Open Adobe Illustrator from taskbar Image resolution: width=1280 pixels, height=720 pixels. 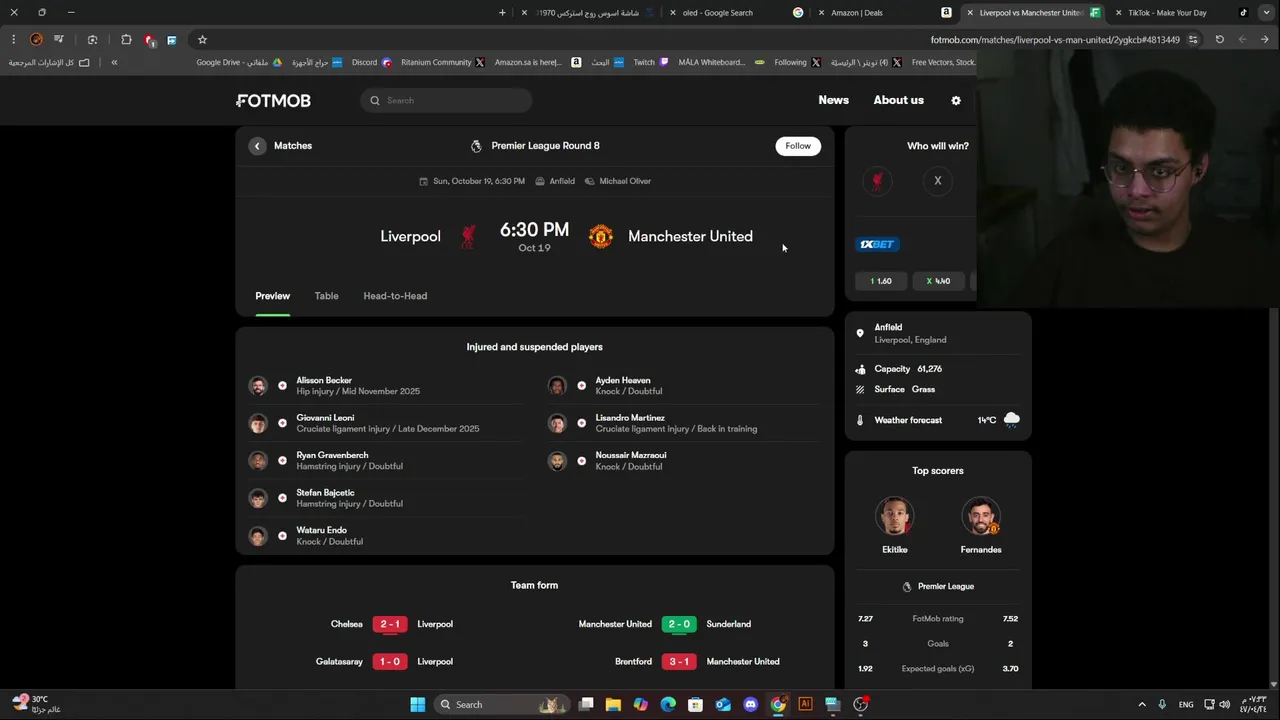coord(805,705)
